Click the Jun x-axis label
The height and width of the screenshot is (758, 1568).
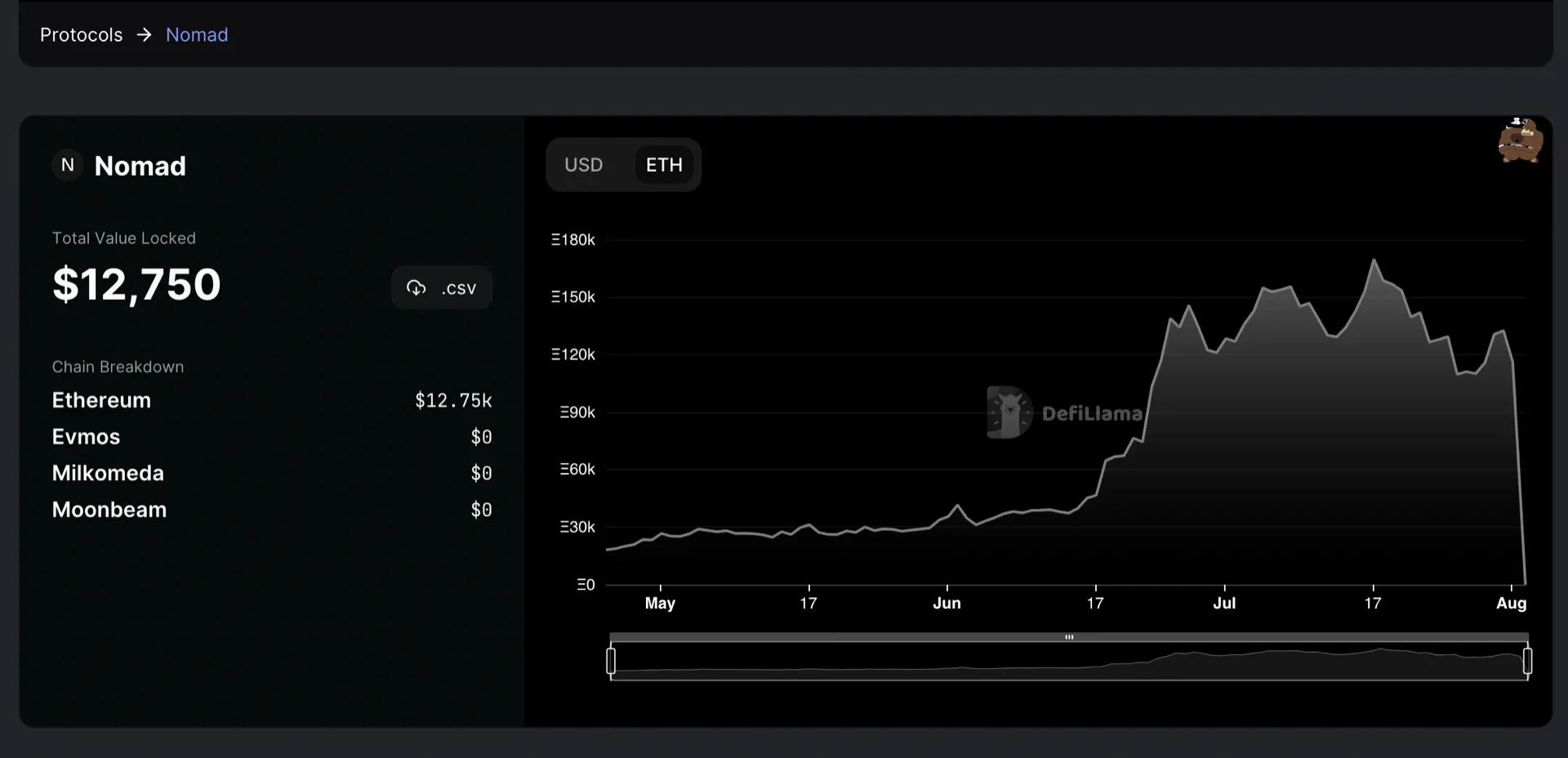[x=947, y=604]
